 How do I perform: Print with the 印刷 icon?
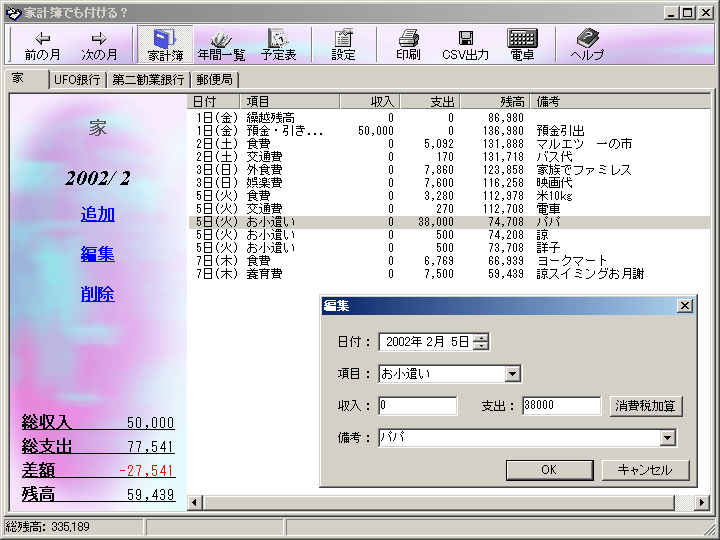408,45
